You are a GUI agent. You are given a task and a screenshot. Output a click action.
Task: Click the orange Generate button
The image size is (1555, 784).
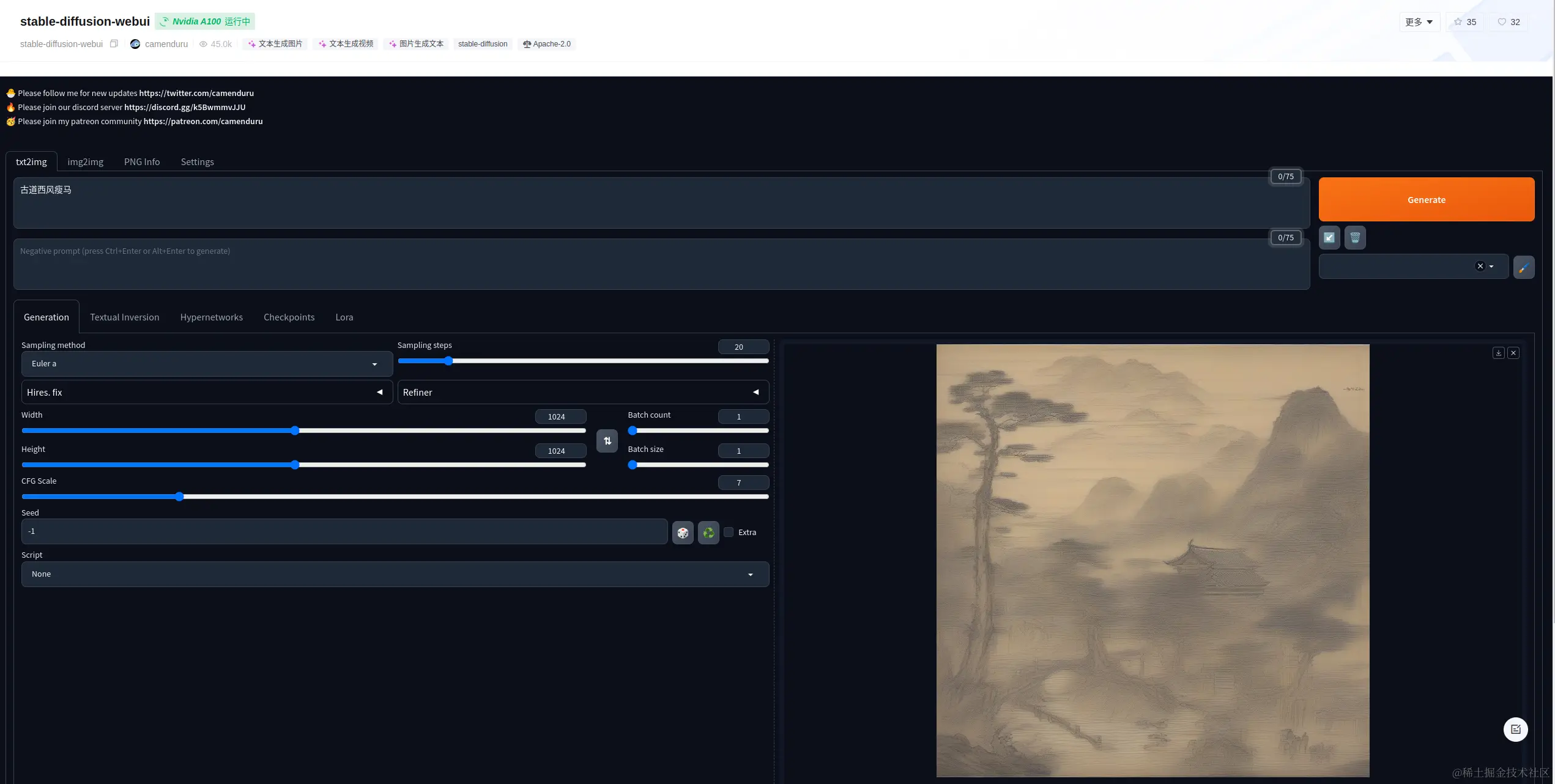[1426, 199]
